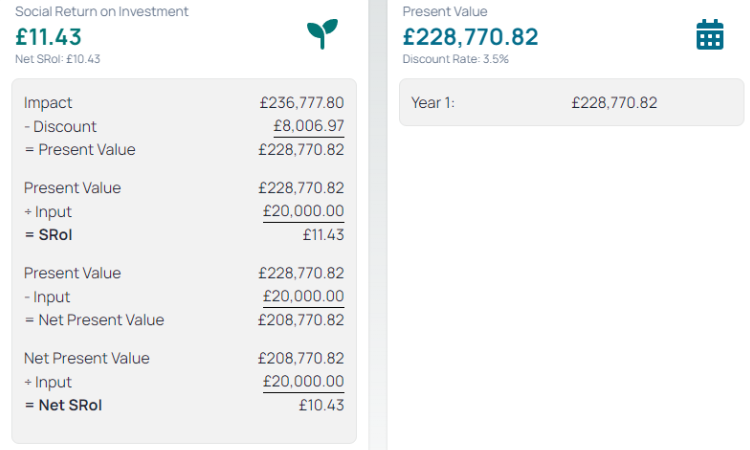Click the Impact row label
This screenshot has width=750, height=450.
coord(48,103)
